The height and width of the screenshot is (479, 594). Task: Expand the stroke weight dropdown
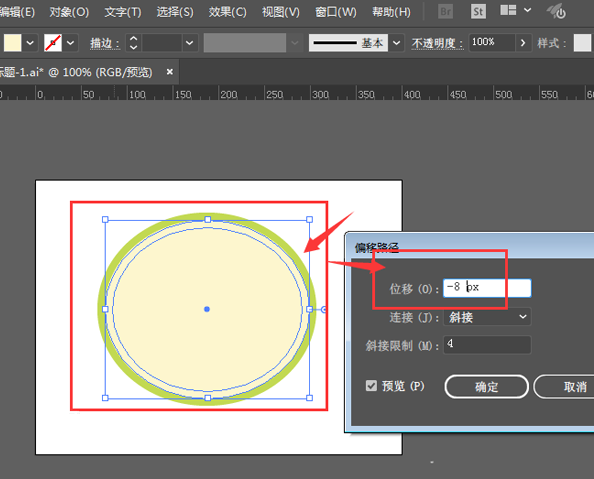pyautogui.click(x=189, y=43)
